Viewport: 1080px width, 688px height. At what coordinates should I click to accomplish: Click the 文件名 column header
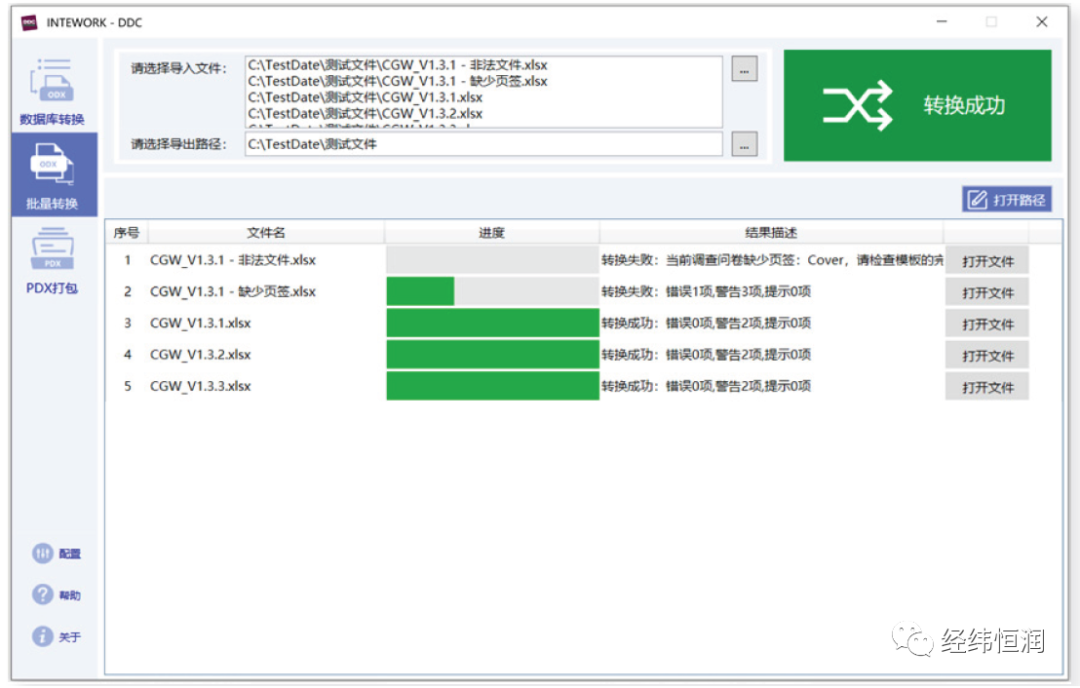tap(266, 231)
